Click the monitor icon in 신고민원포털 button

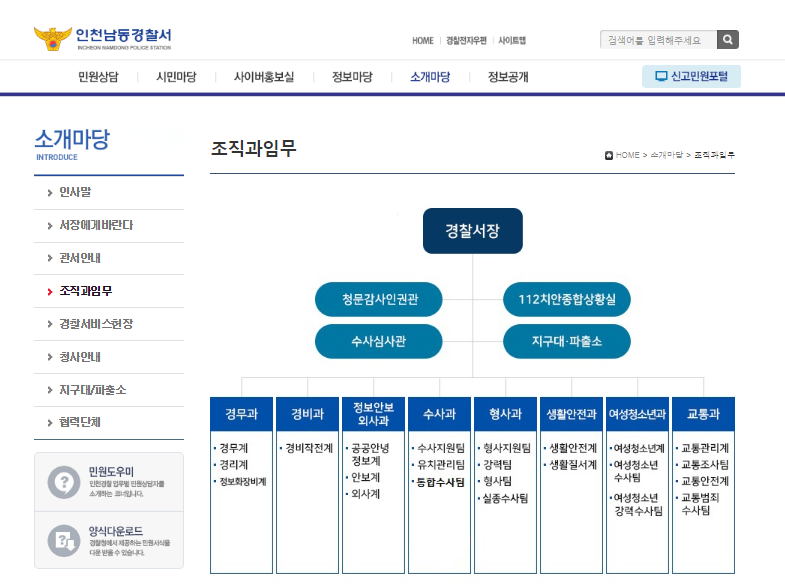[x=661, y=76]
